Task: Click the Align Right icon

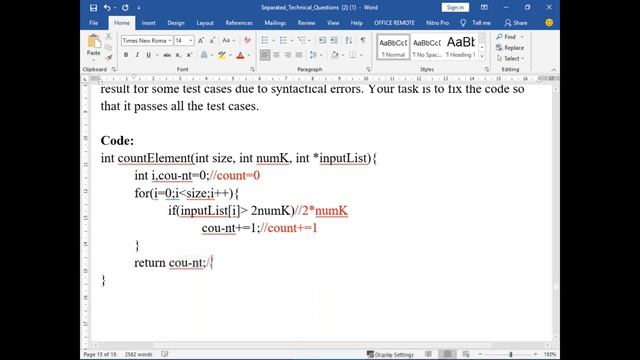Action: tap(288, 55)
